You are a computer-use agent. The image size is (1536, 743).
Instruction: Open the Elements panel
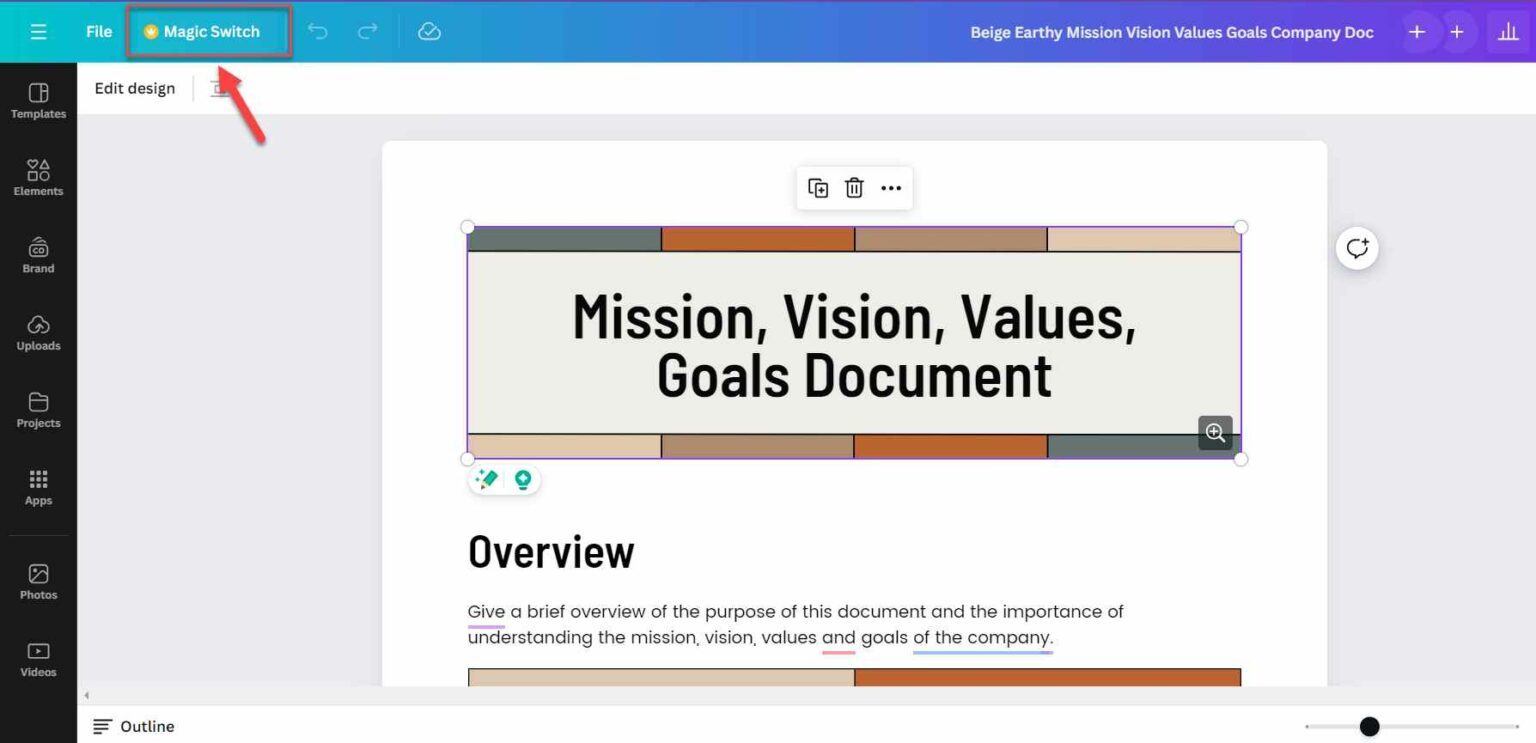pyautogui.click(x=38, y=177)
